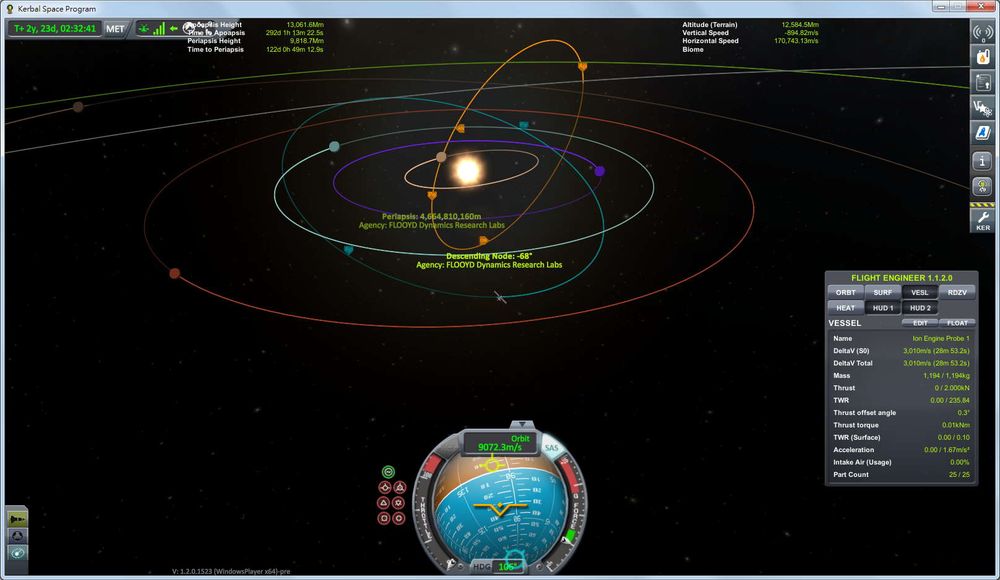1000x580 pixels.
Task: Select the map mode icon
Action: click(17, 553)
